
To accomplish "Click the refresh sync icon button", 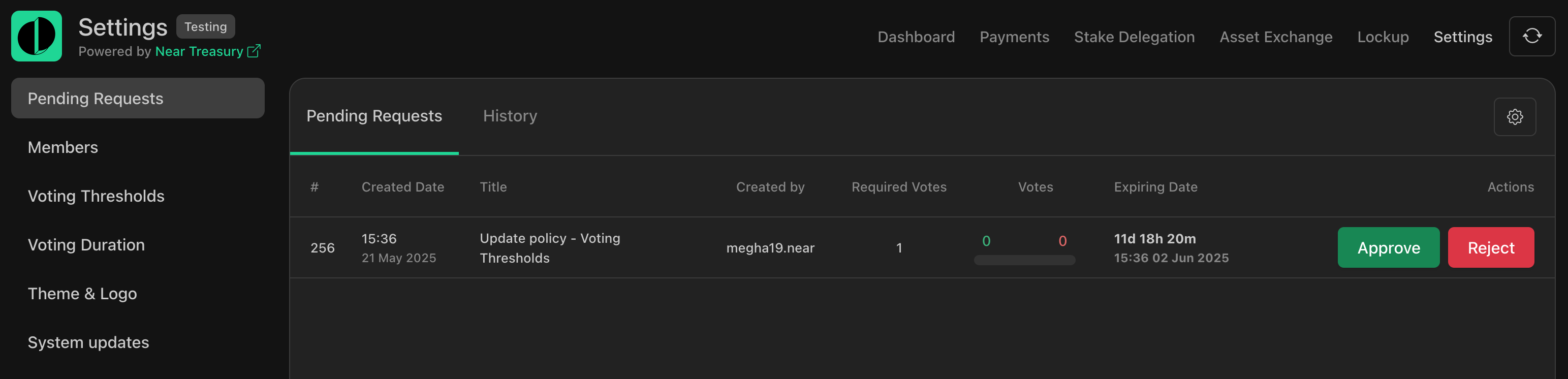I will point(1532,37).
